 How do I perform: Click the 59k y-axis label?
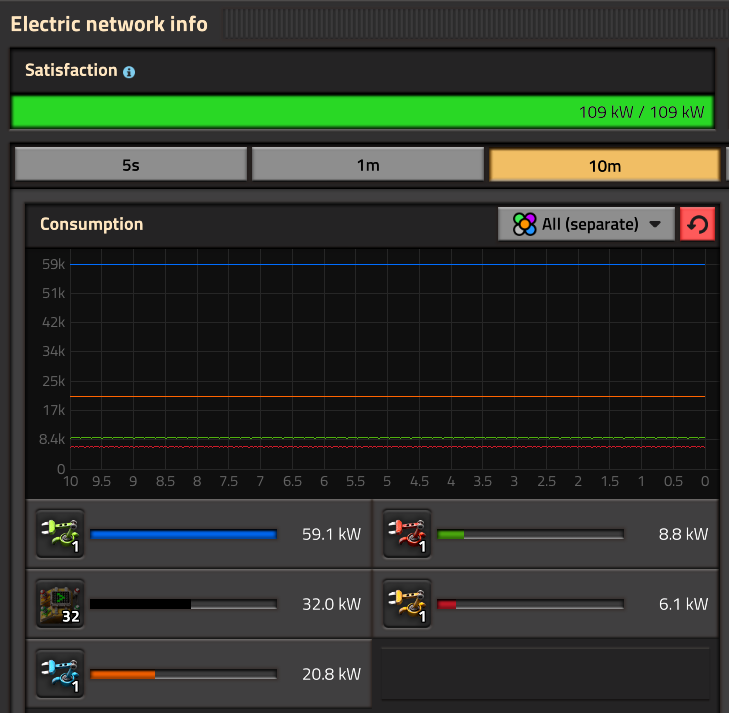(x=53, y=264)
